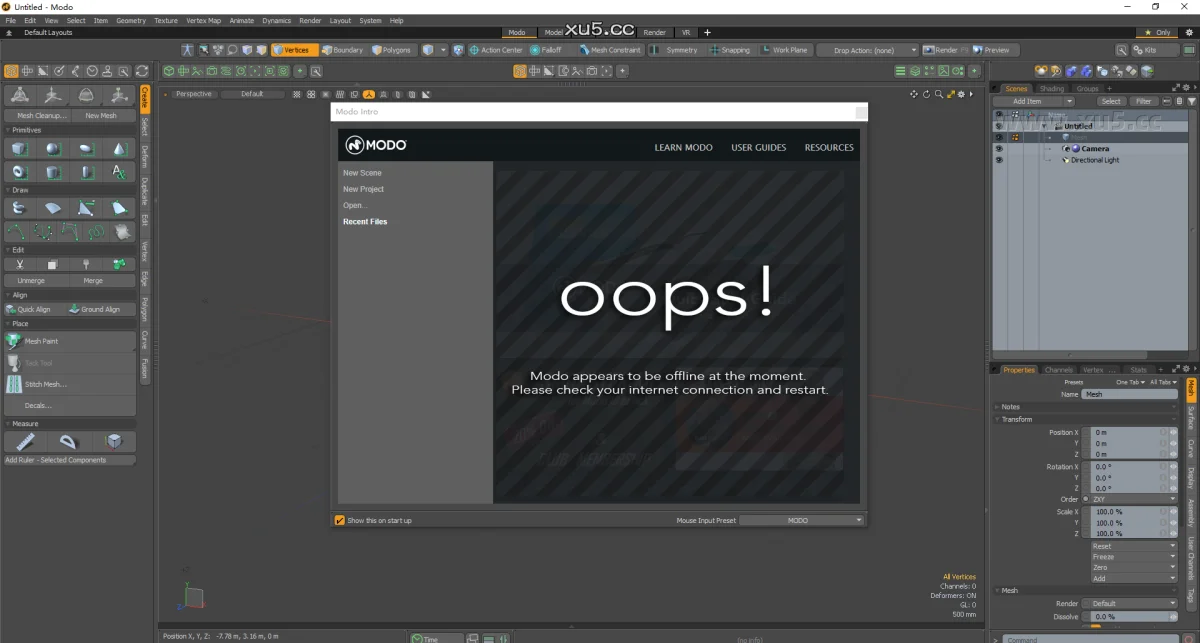
Task: Toggle Directional Light visibility eye
Action: pyautogui.click(x=998, y=160)
